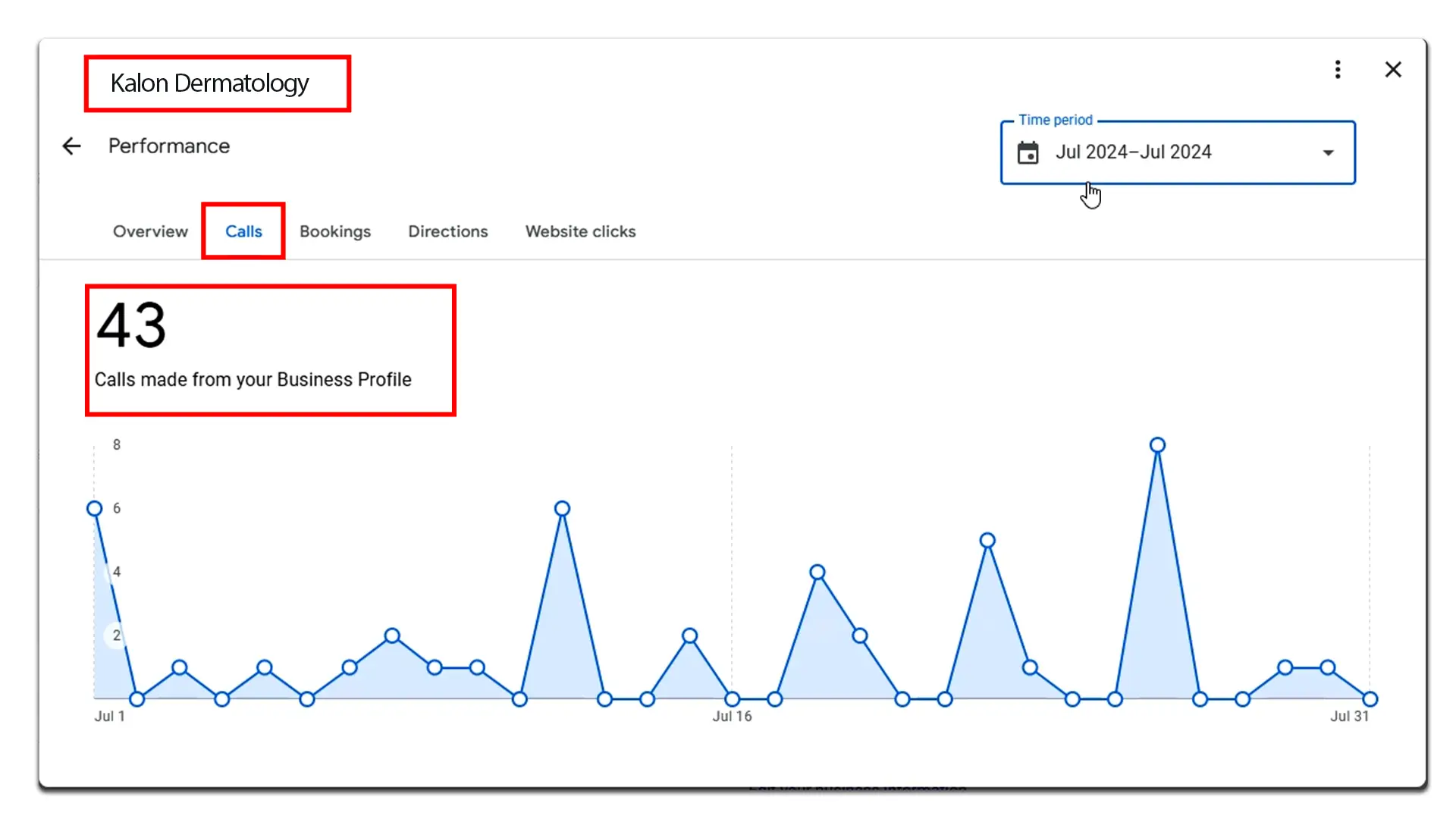This screenshot has height=819, width=1456.
Task: Select the Calls tab
Action: [x=243, y=231]
